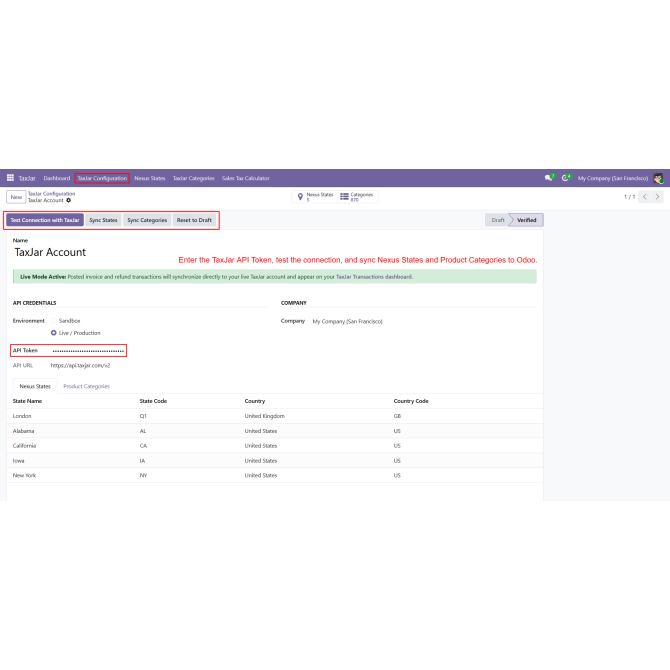Click the 1 / 1 record pager counter
This screenshot has height=670, width=670.
[x=629, y=197]
